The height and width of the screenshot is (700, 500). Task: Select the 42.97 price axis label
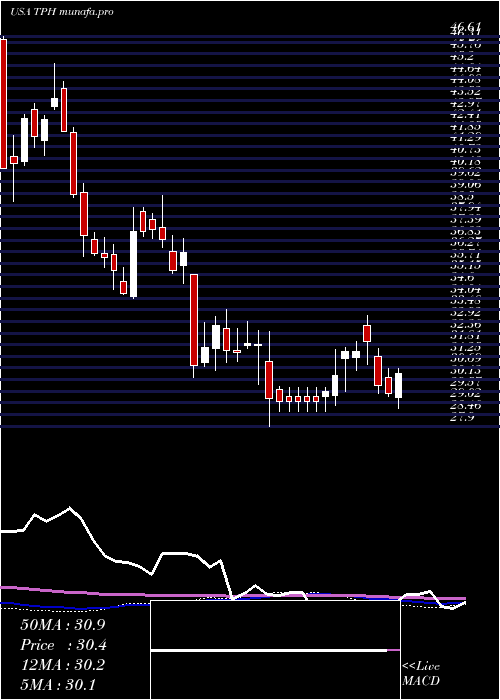[x=466, y=104]
